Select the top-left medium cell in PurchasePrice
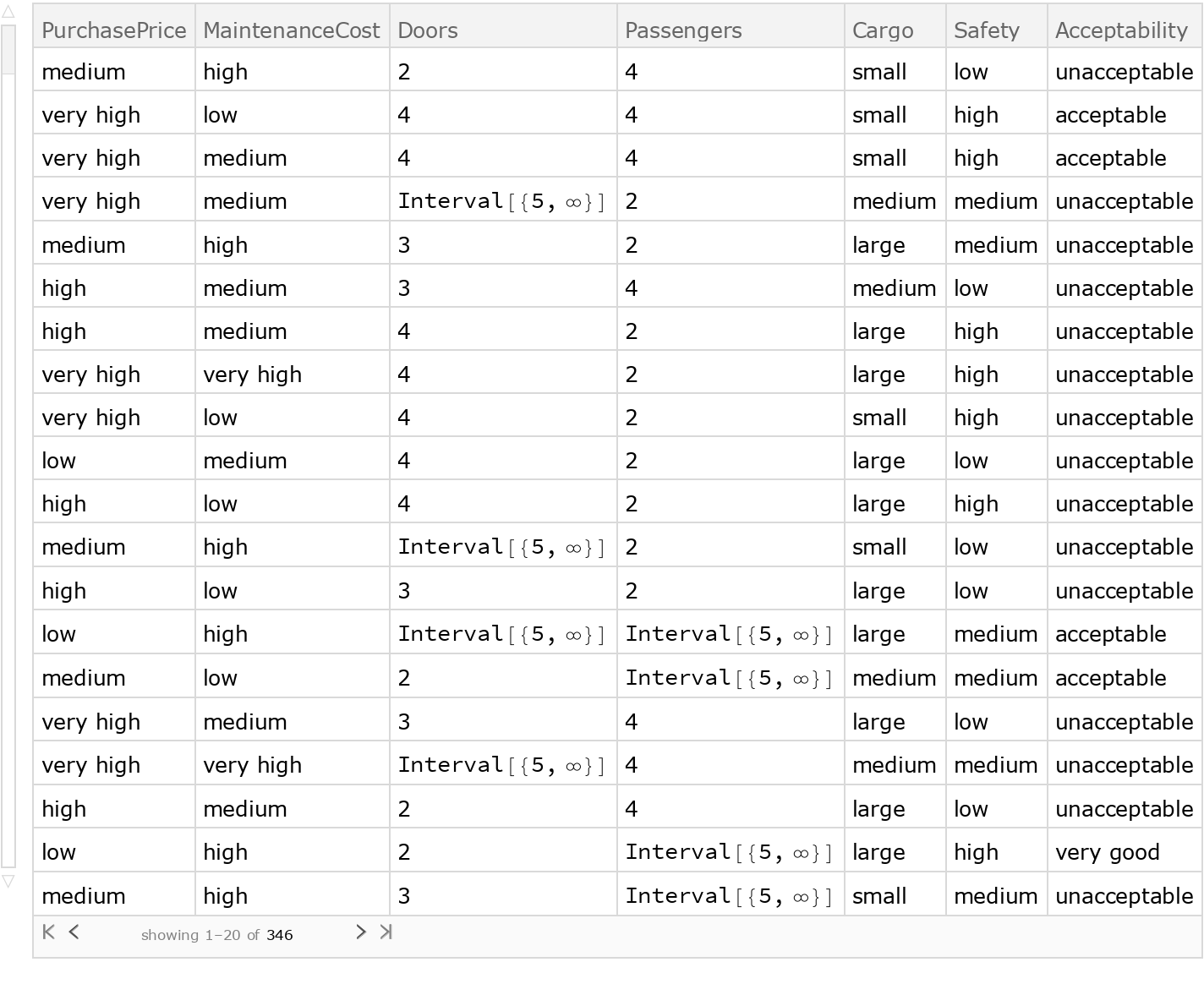 (x=84, y=72)
